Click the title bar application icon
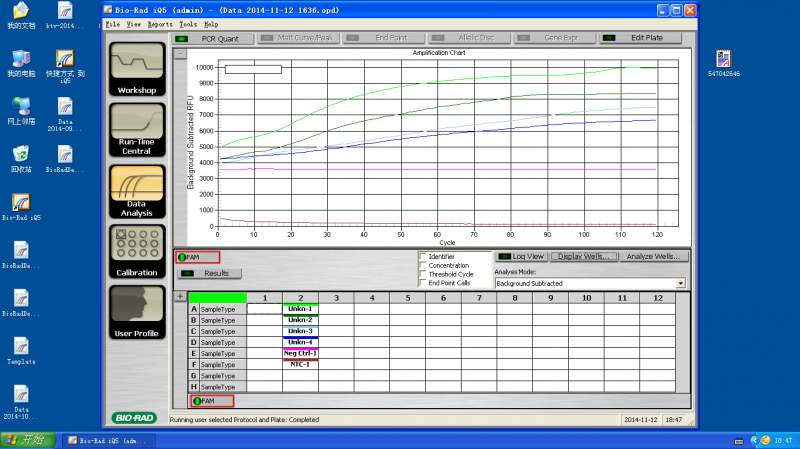The height and width of the screenshot is (449, 800). click(108, 10)
